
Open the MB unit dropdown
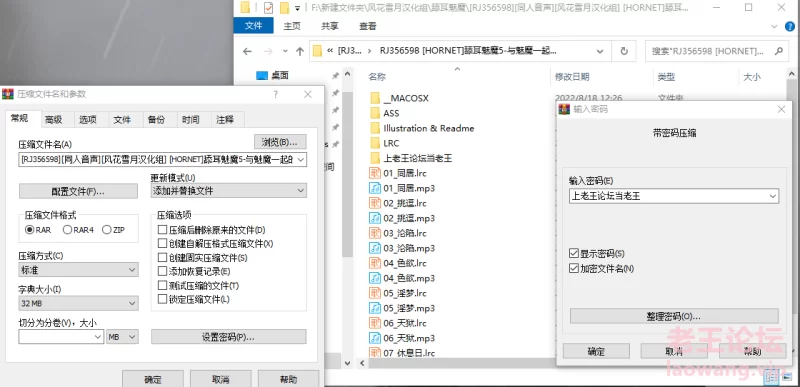pos(132,337)
